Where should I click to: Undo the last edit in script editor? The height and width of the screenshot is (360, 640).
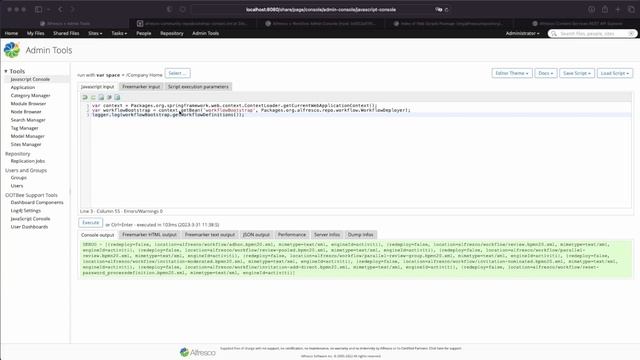click(x=85, y=97)
